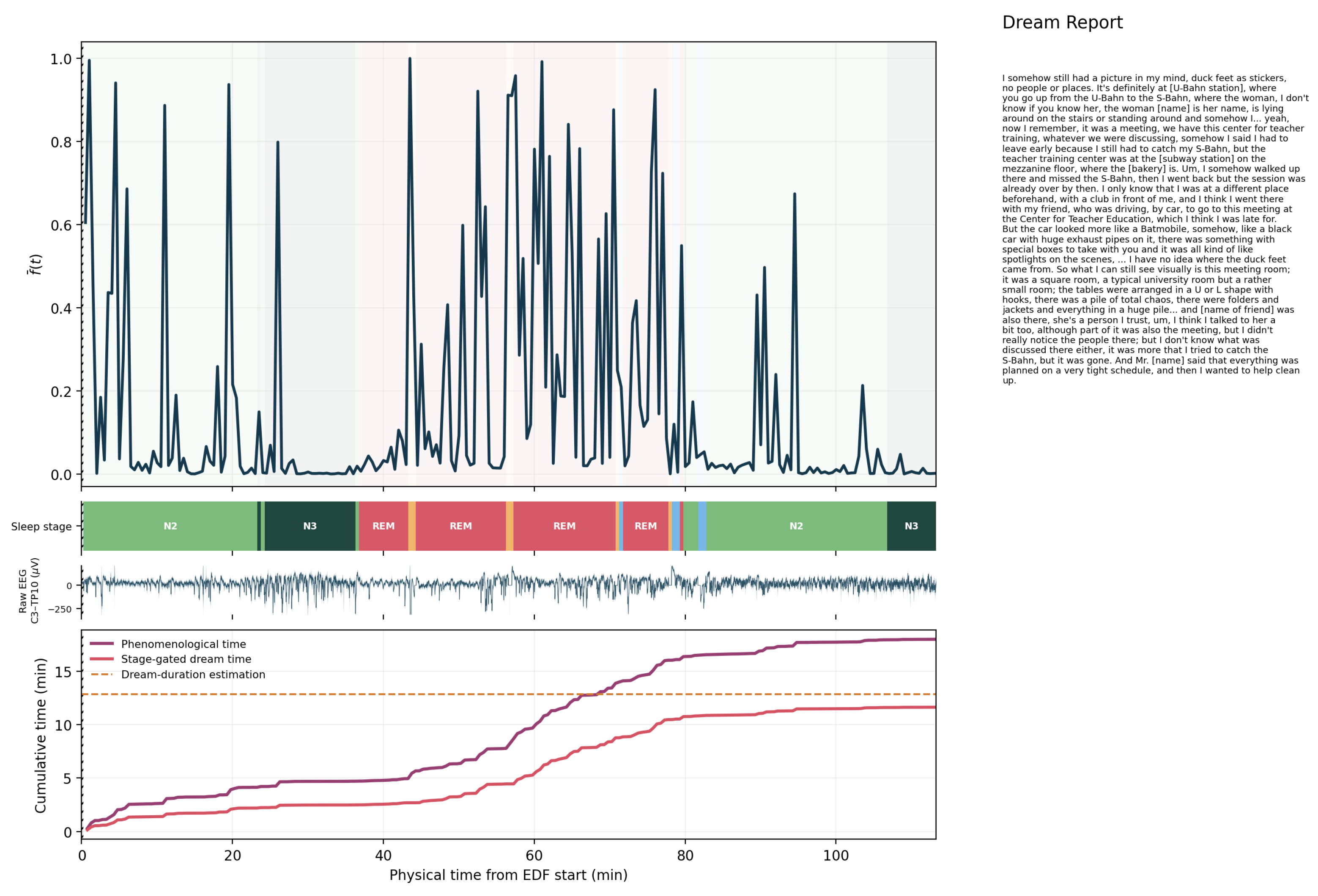Click the "Sleep stage" row label
The height and width of the screenshot is (896, 1318).
[41, 527]
